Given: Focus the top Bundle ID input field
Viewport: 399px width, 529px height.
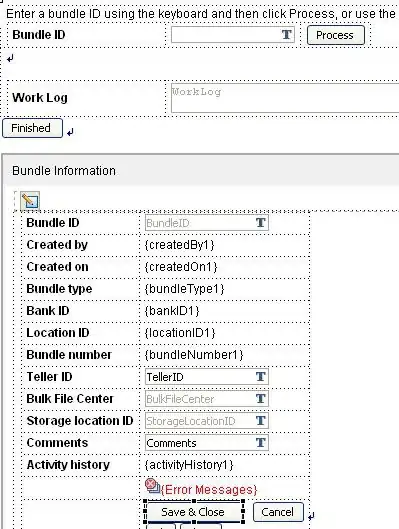Looking at the screenshot, I should click(233, 35).
